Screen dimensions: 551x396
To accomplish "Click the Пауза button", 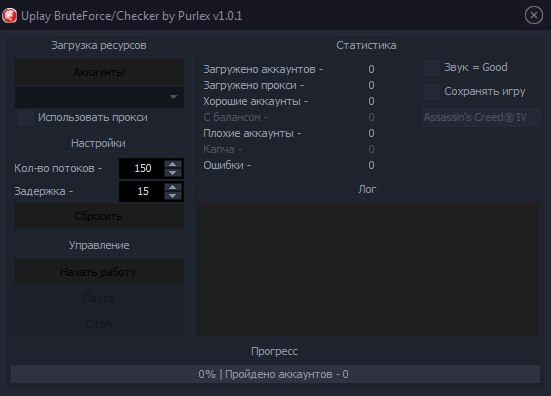I will (x=99, y=298).
